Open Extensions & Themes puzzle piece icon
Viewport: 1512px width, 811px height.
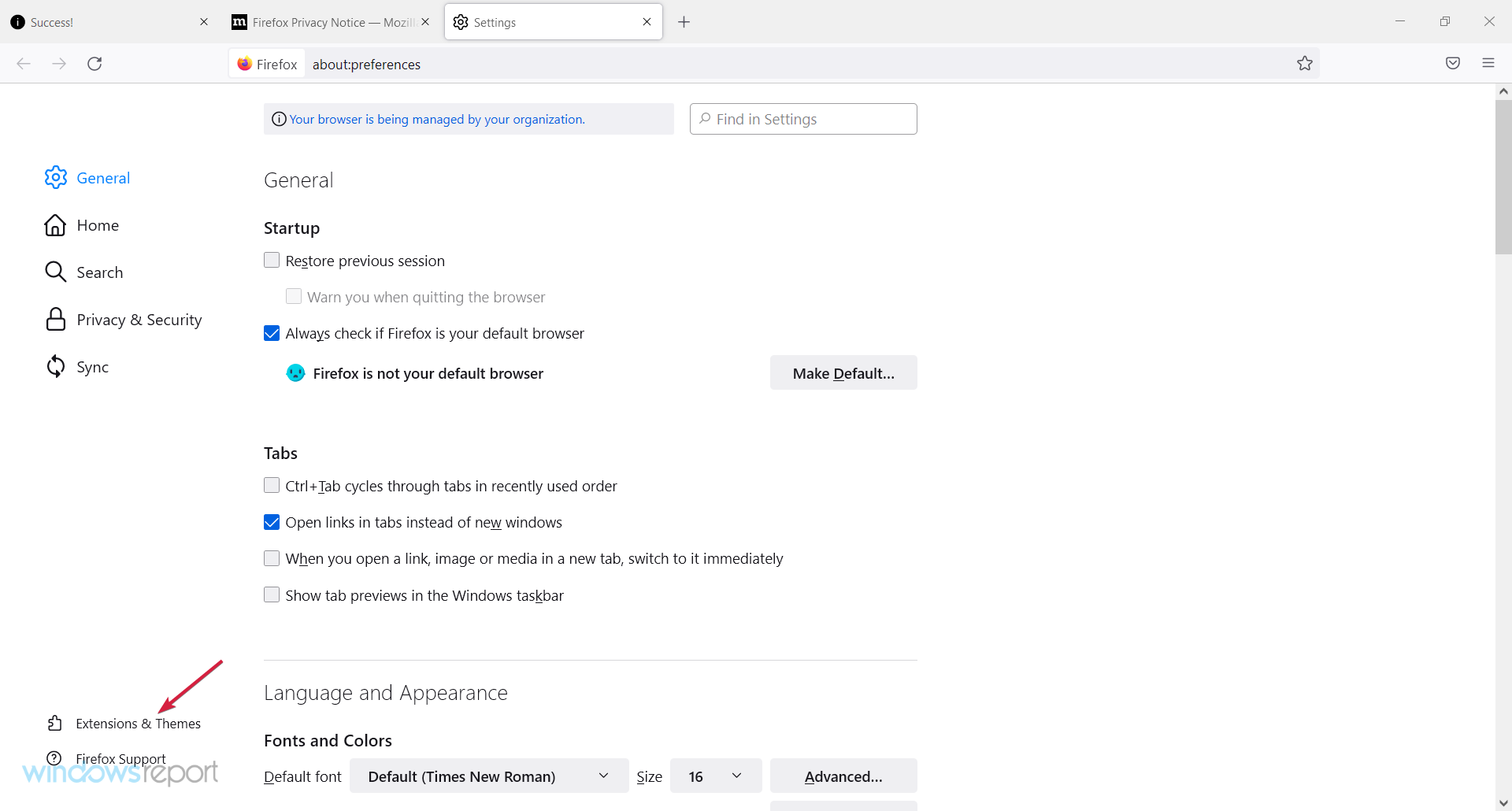(55, 723)
